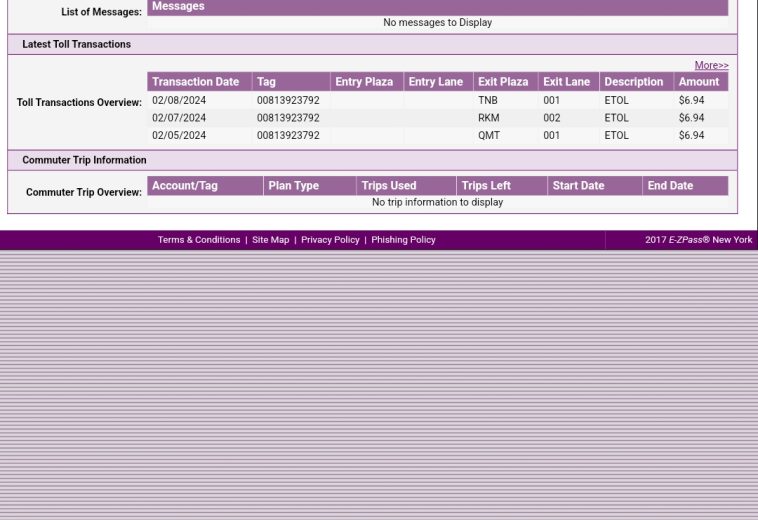The image size is (758, 520).
Task: Select the 02/08/2024 transaction date cell
Action: pyautogui.click(x=179, y=101)
